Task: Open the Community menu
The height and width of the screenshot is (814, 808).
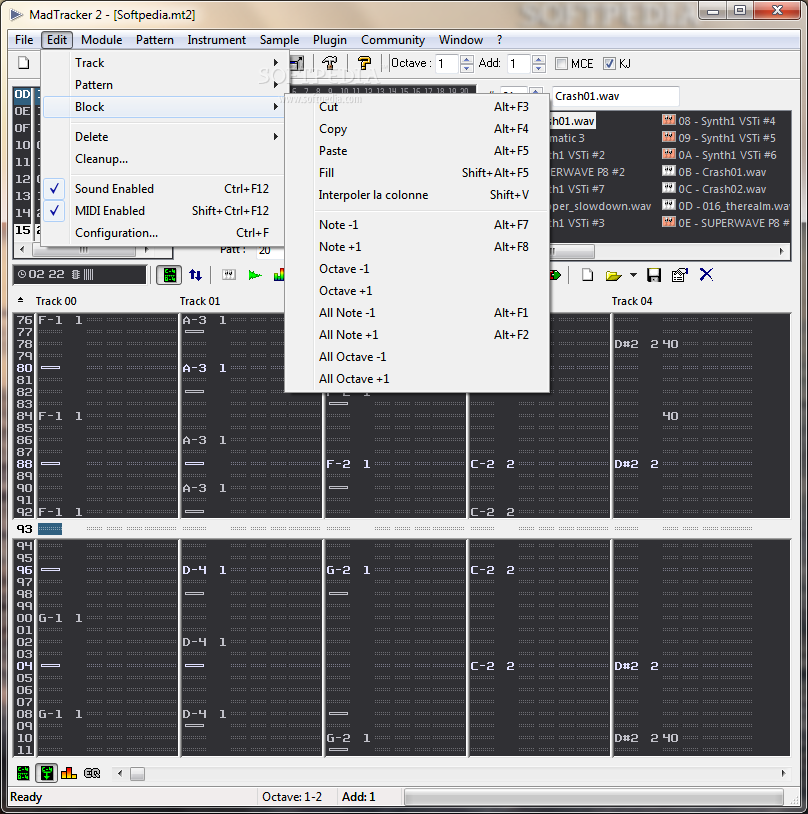Action: tap(393, 40)
